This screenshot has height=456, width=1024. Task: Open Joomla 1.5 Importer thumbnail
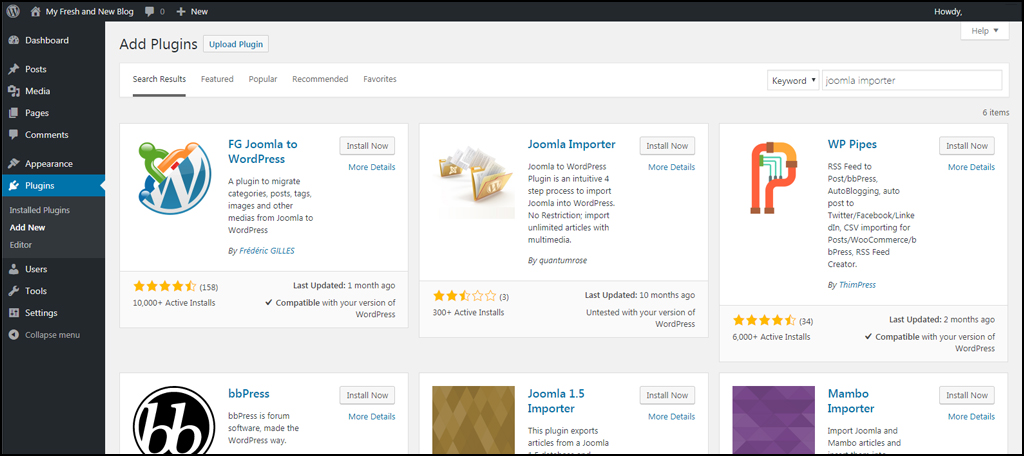click(473, 421)
